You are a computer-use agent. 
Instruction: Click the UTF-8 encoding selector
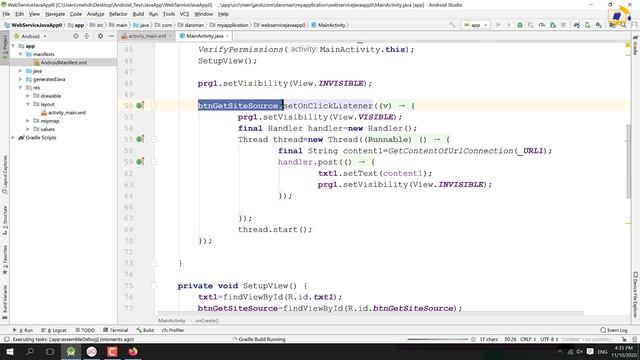point(549,339)
